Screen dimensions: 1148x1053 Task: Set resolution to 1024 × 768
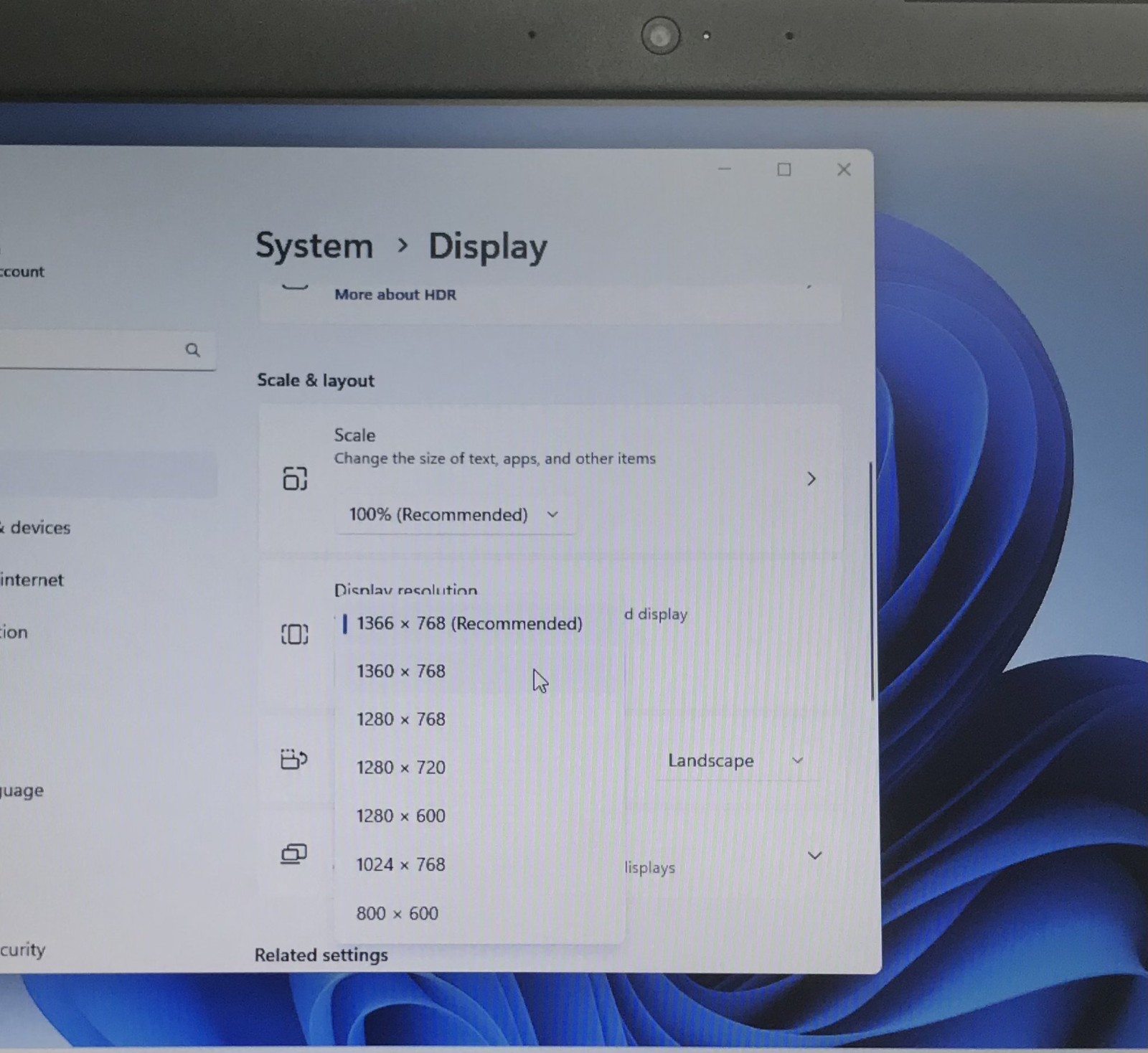479,865
